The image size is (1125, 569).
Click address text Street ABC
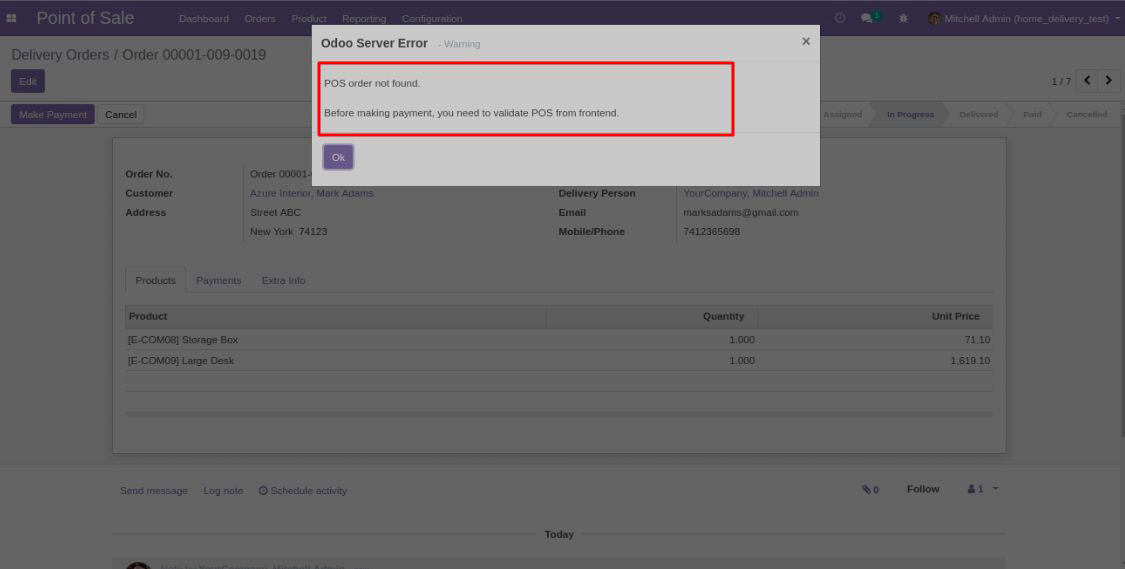276,212
